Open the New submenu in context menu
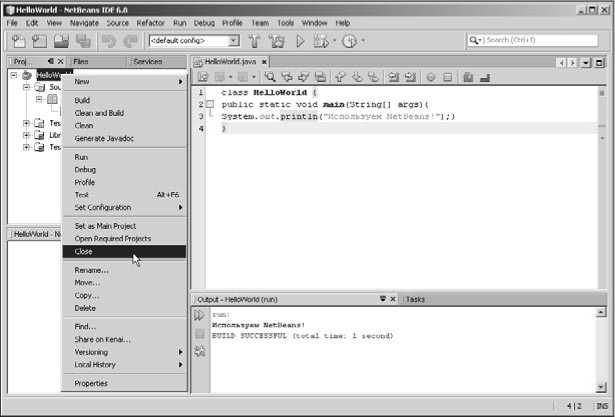This screenshot has height=417, width=615. pos(124,82)
